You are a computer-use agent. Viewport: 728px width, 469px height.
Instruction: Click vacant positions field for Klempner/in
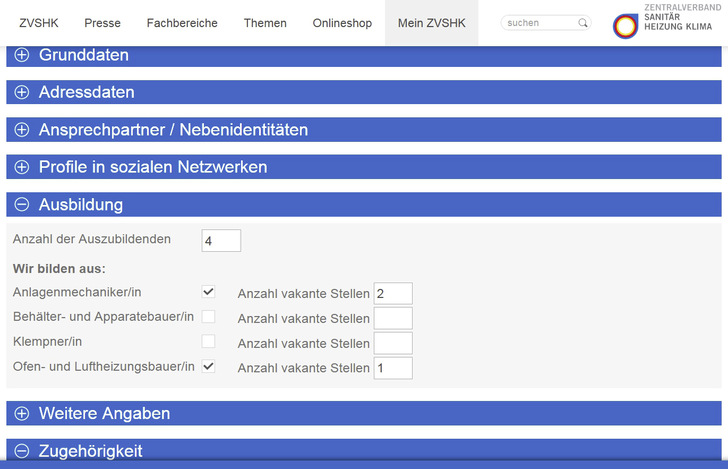393,343
